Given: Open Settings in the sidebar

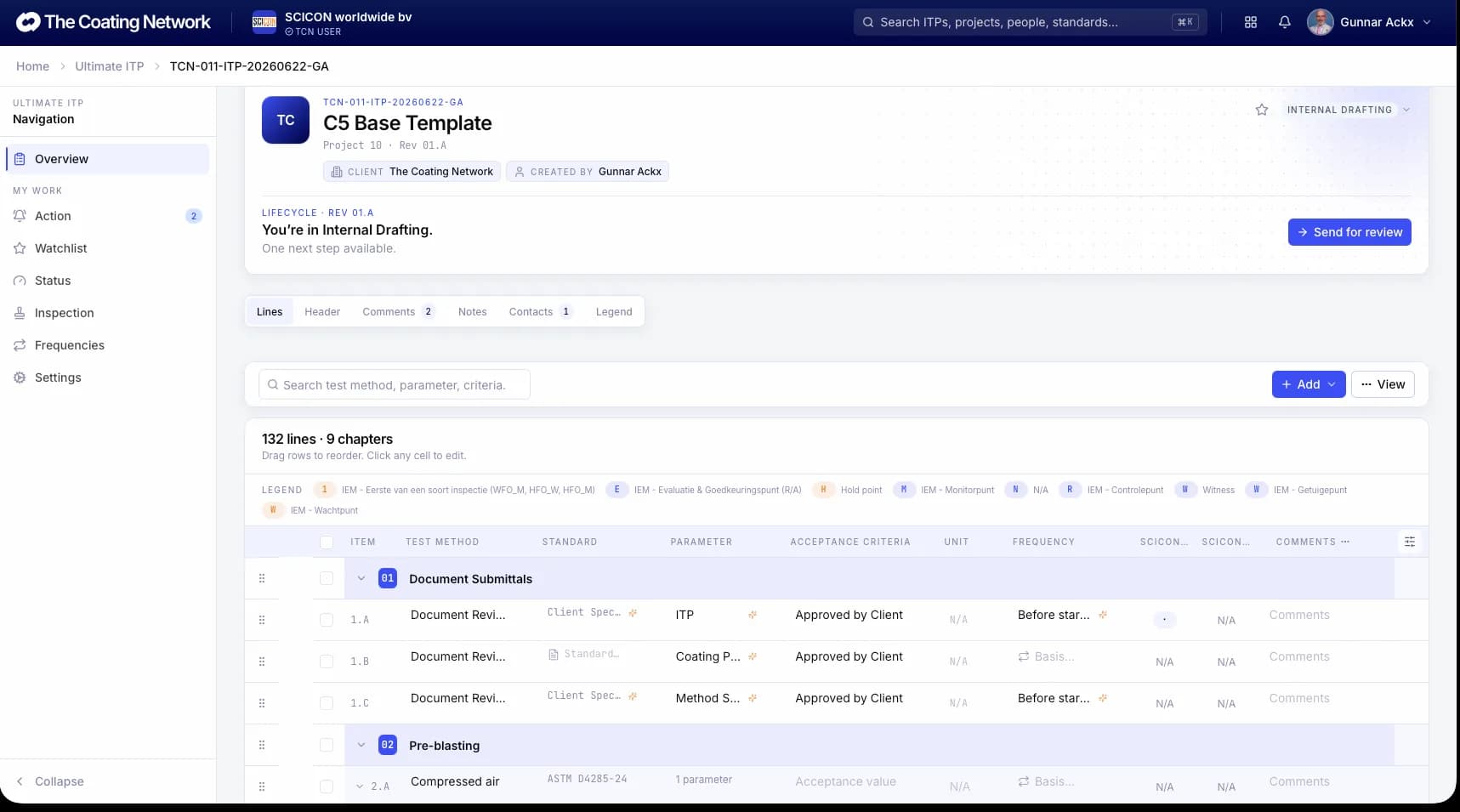Looking at the screenshot, I should [107, 378].
